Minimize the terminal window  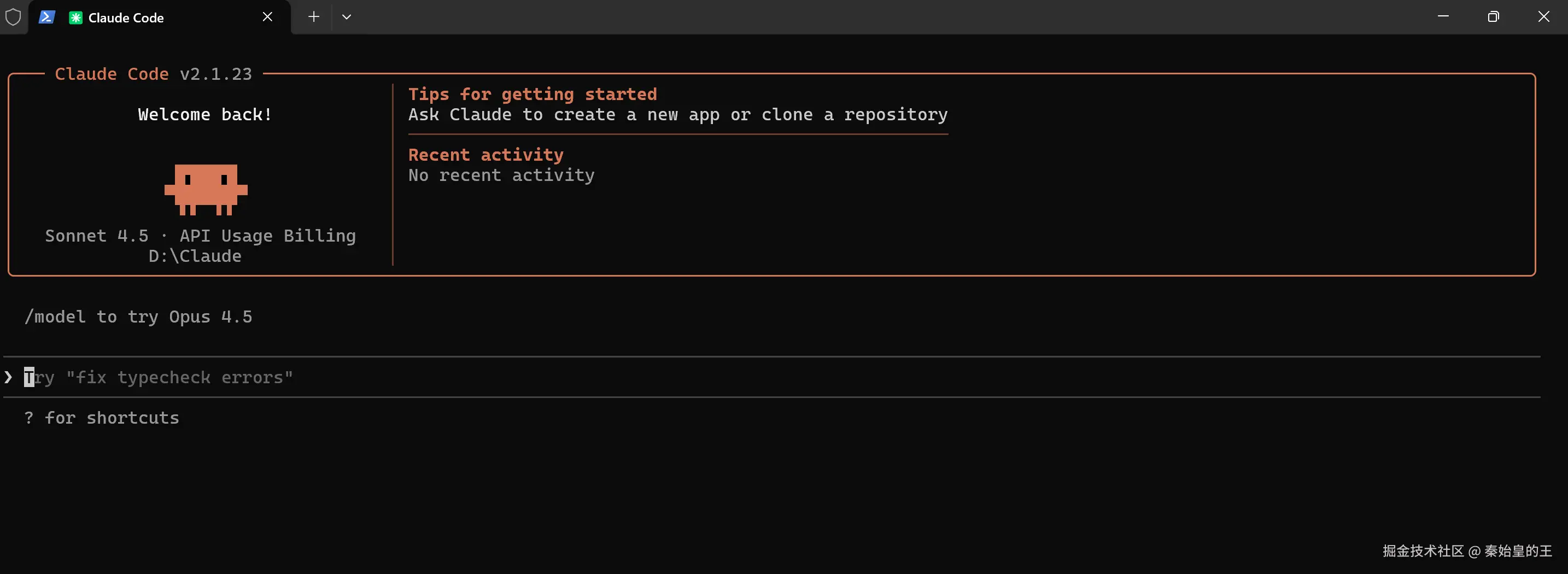pos(1443,17)
